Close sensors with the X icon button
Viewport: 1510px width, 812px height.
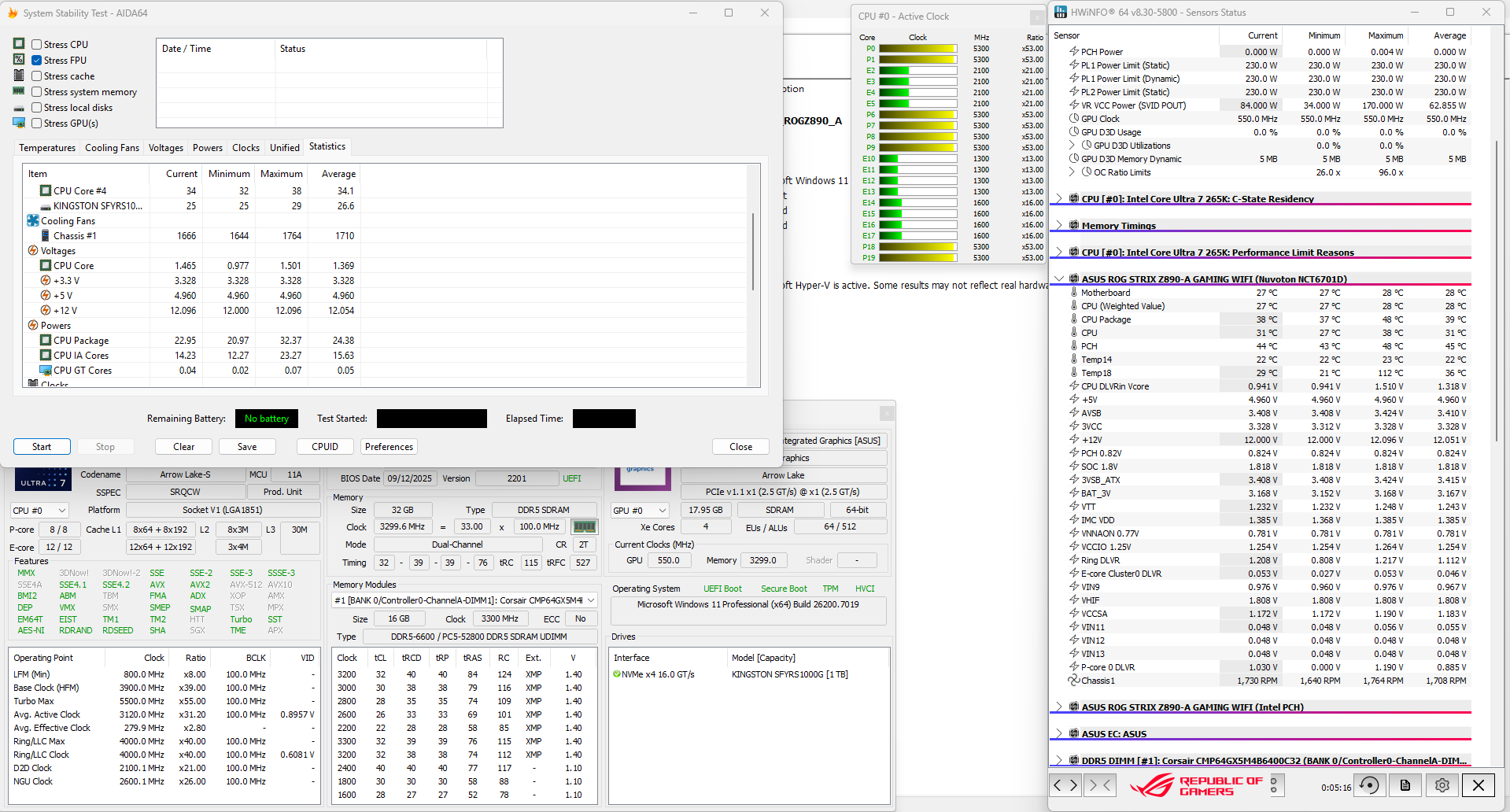point(1479,785)
